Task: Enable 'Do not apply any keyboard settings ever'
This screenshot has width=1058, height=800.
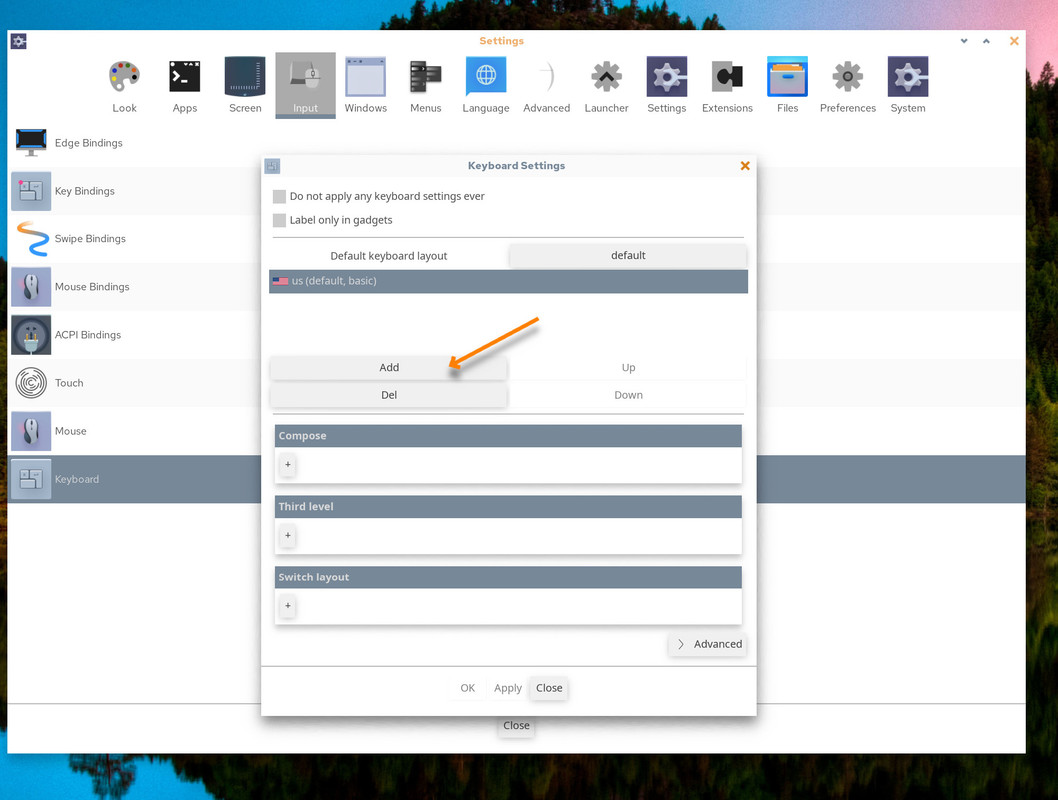Action: (x=279, y=196)
